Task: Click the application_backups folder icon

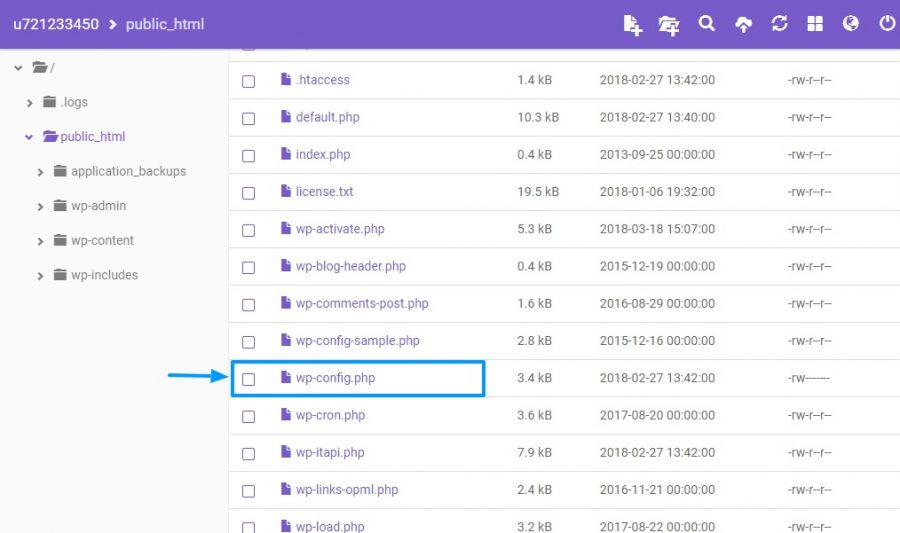Action: tap(60, 171)
